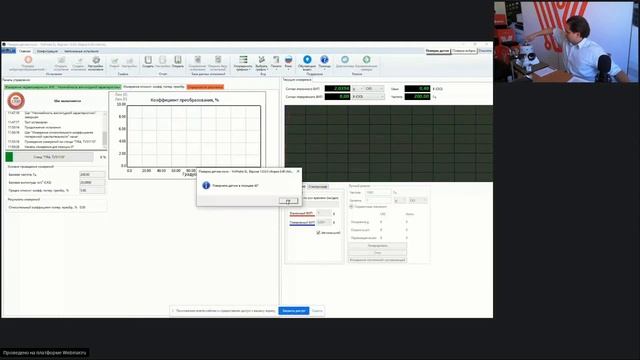Image resolution: width=640 pixels, height=360 pixels.
Task: Switch to the Главная ribbon tab
Action: tap(25, 51)
